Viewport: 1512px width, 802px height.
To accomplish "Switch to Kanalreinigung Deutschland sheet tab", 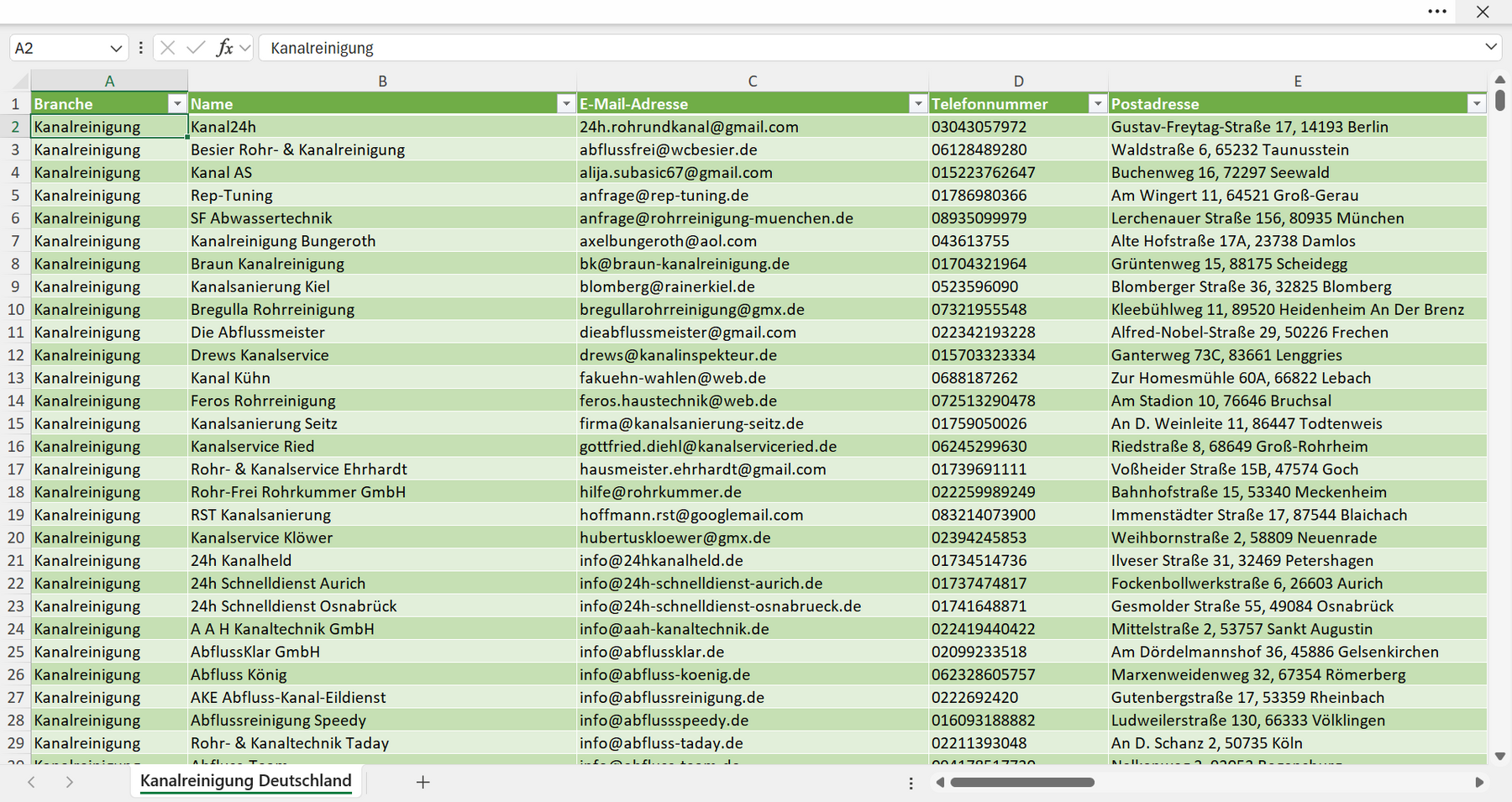I will pyautogui.click(x=246, y=781).
